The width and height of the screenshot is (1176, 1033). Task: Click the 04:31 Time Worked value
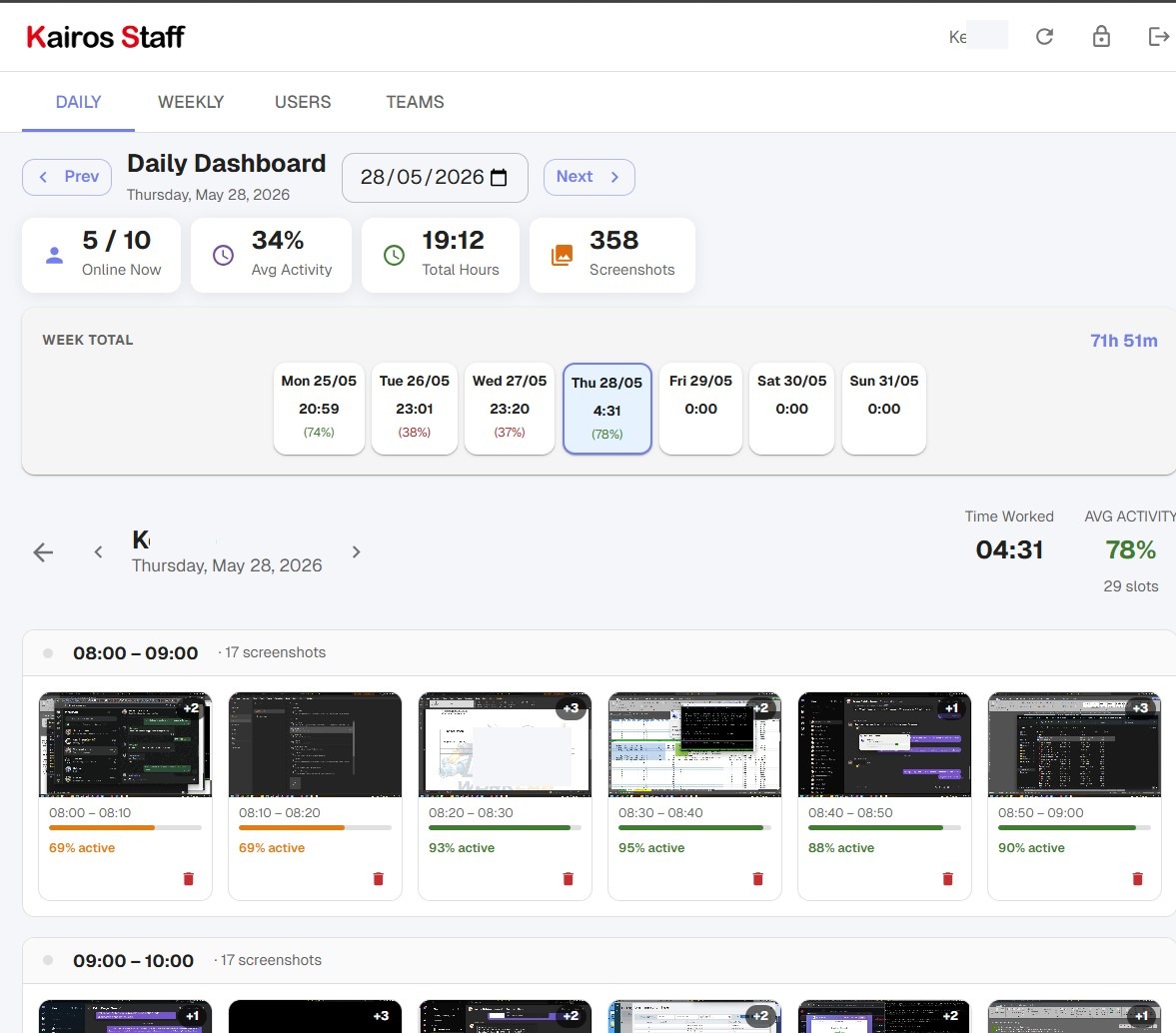point(1009,549)
